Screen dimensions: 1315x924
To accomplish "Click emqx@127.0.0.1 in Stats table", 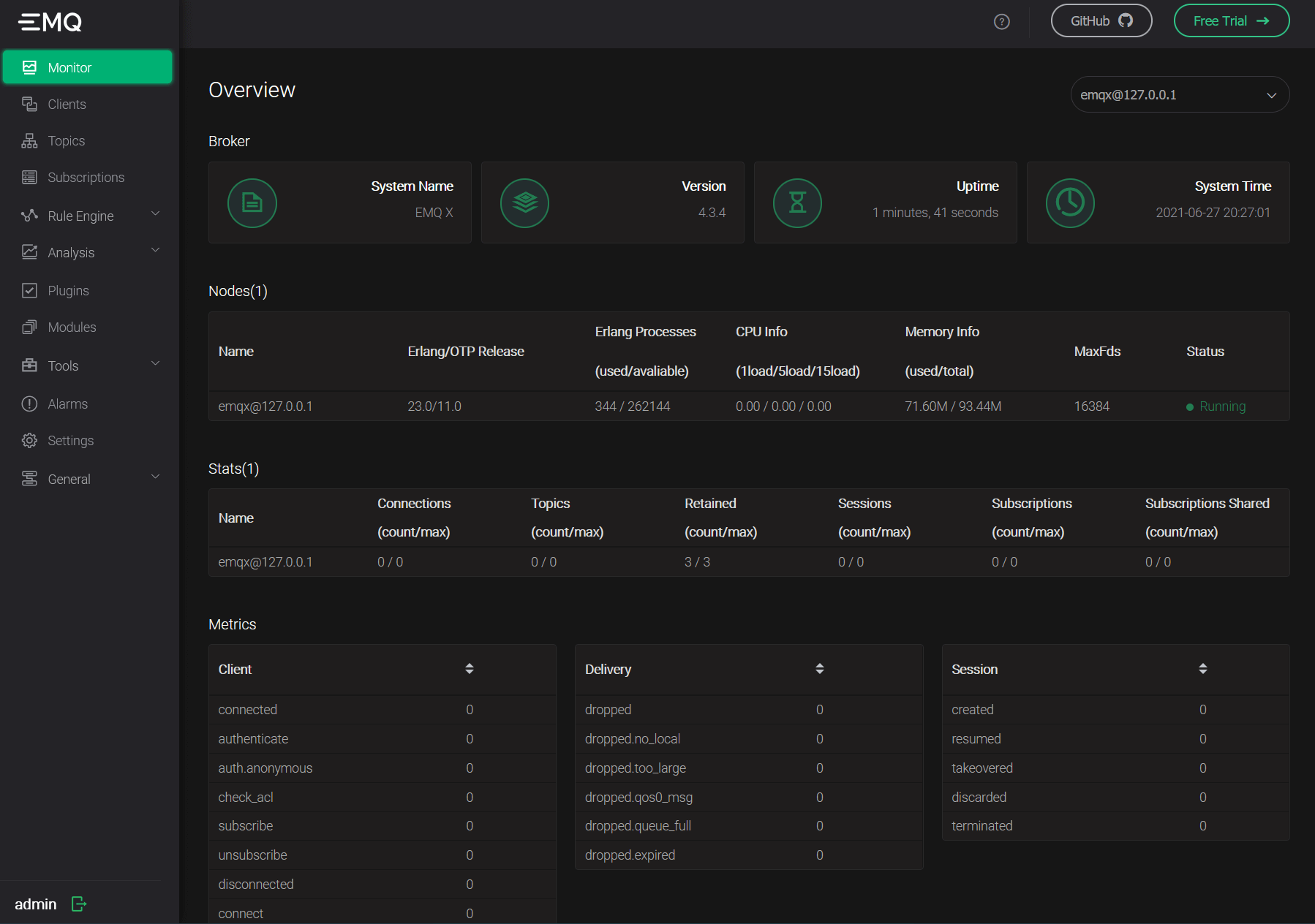I will (x=265, y=562).
